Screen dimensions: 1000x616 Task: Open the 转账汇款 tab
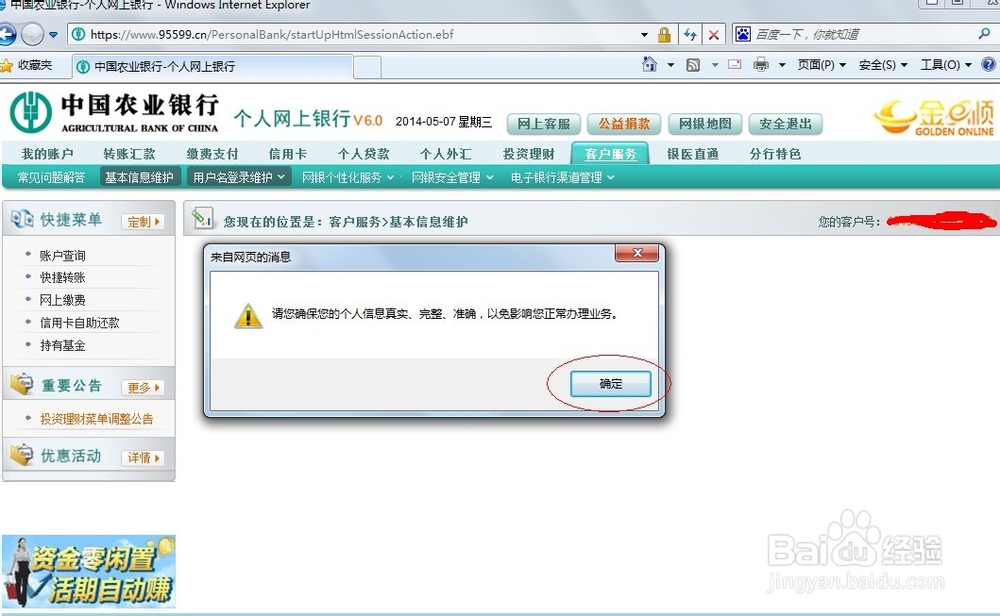coord(129,154)
